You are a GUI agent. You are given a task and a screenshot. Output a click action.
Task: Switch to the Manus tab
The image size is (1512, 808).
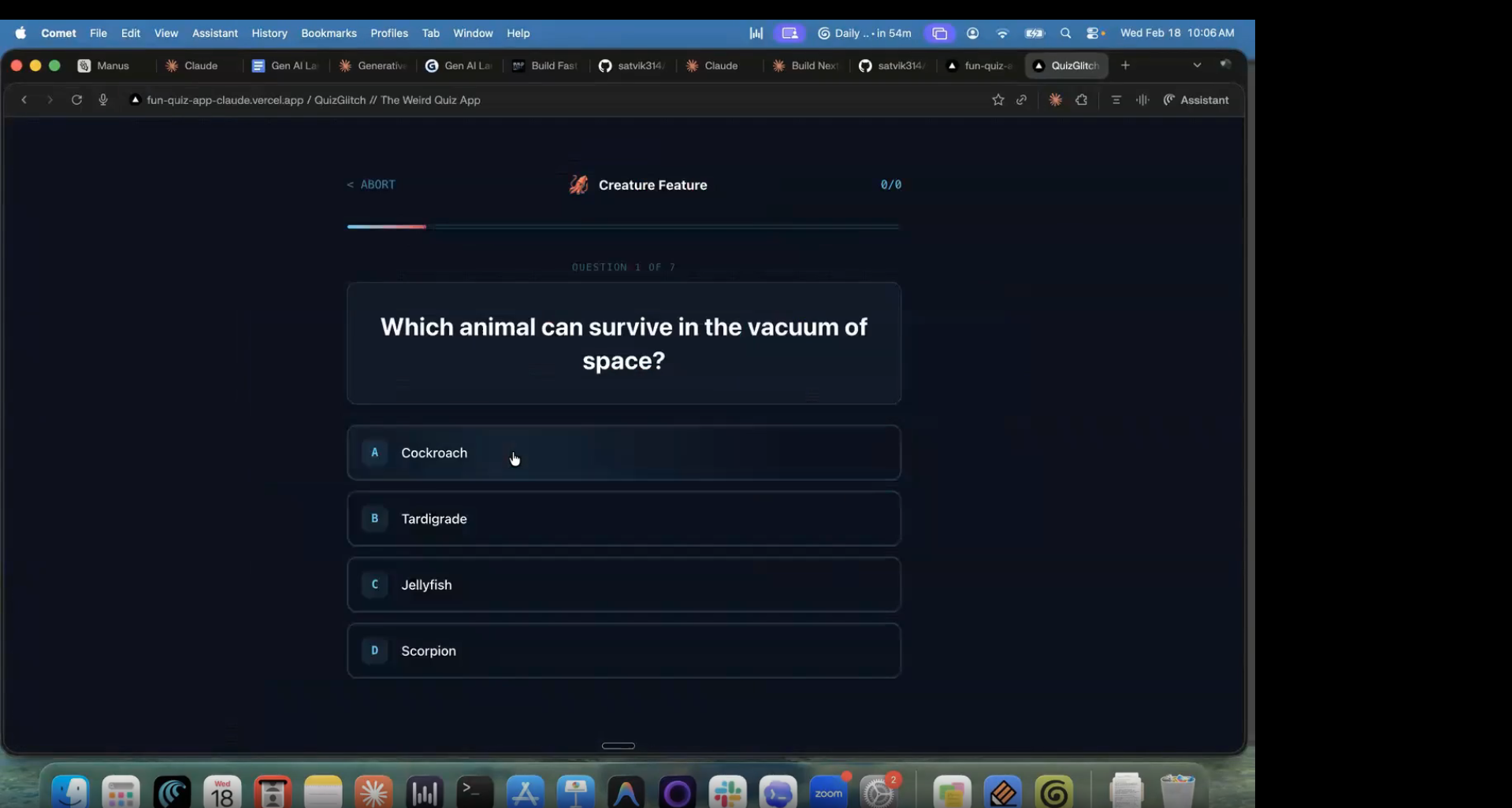(x=105, y=66)
